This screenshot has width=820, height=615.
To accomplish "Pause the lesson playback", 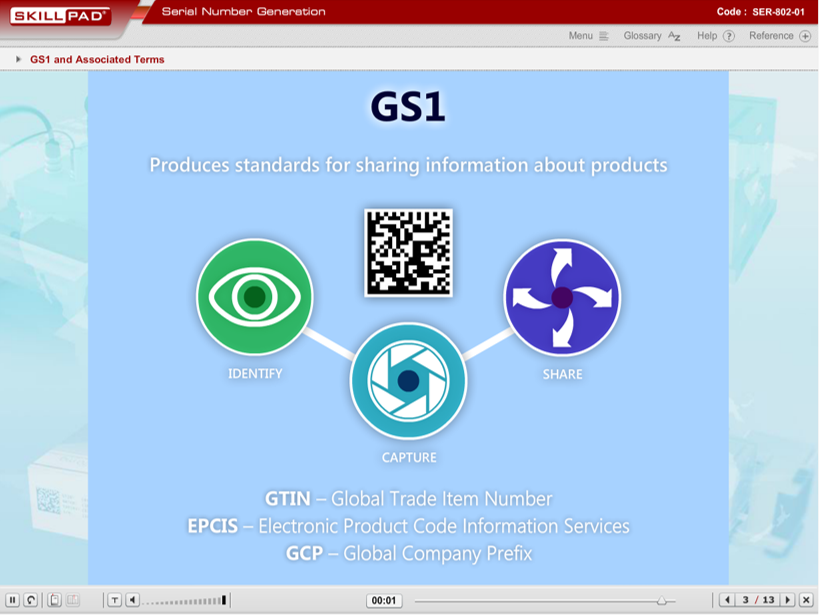I will pyautogui.click(x=13, y=600).
